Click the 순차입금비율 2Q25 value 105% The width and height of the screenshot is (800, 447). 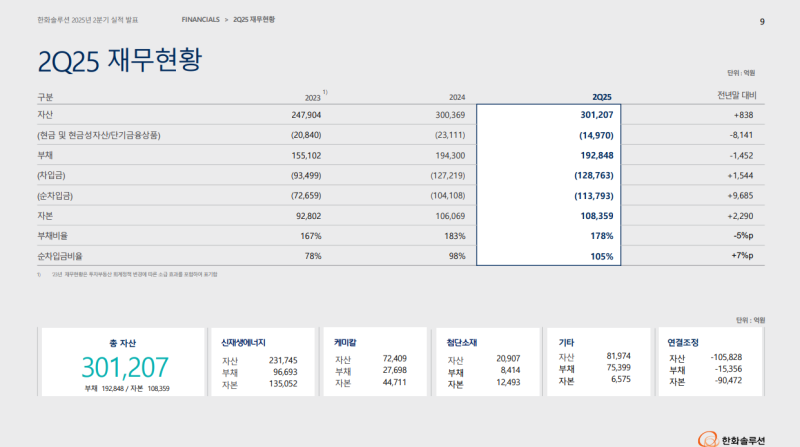point(601,255)
